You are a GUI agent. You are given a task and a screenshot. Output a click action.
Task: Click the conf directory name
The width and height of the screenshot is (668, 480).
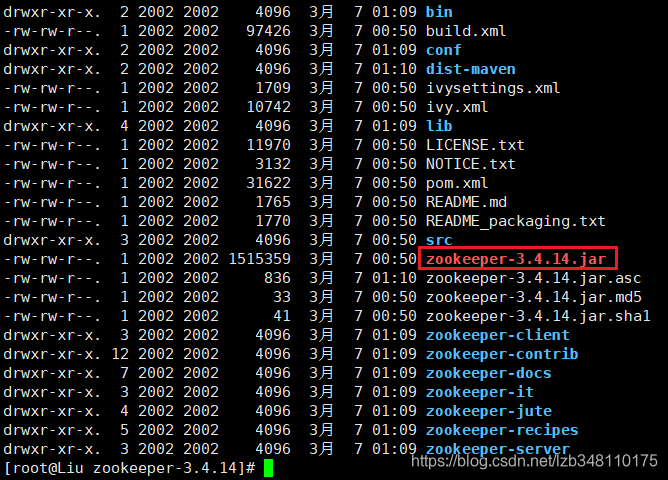pyautogui.click(x=443, y=50)
